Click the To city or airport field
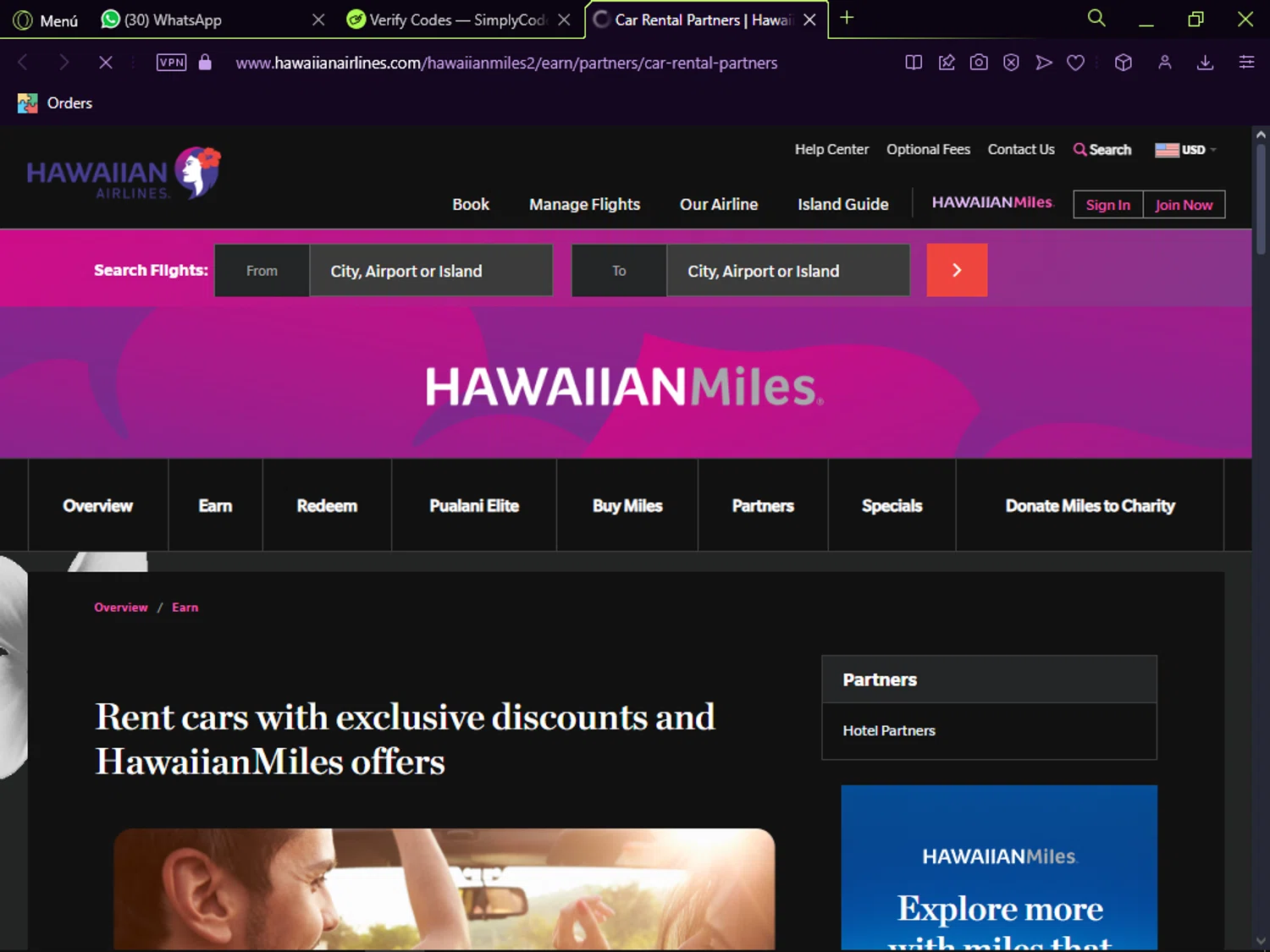This screenshot has width=1270, height=952. pyautogui.click(x=788, y=271)
